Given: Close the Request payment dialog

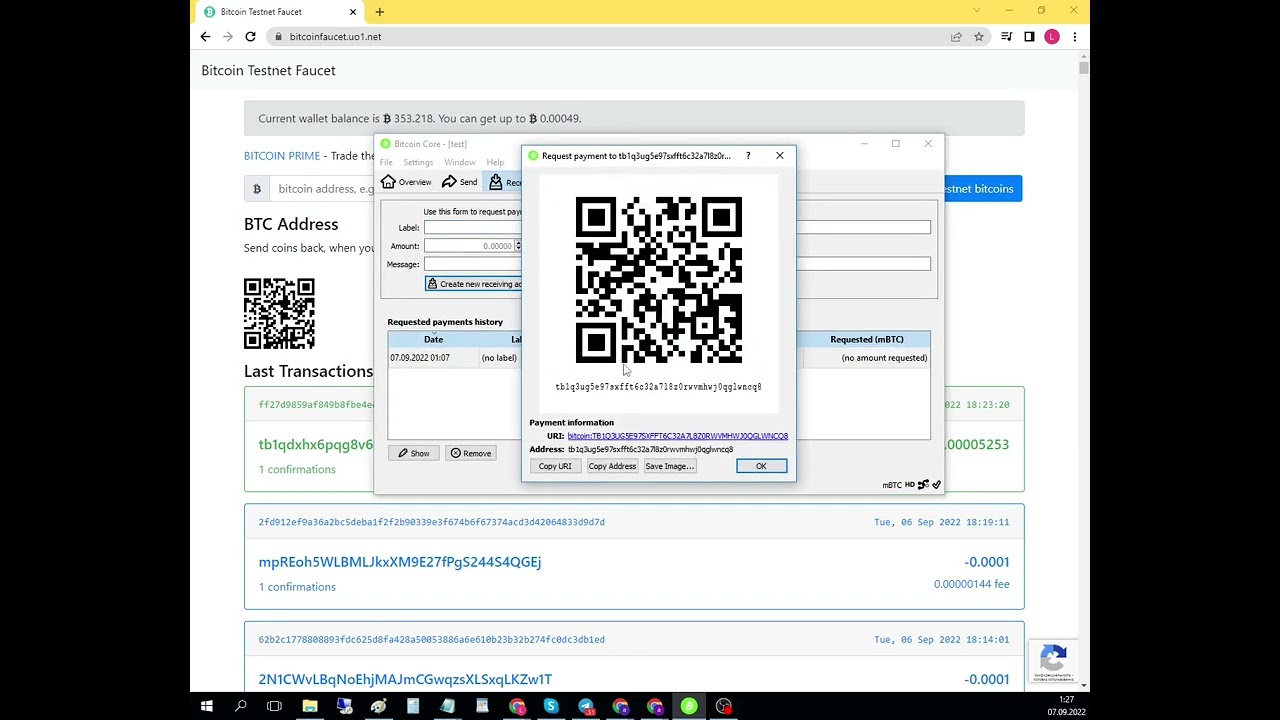Looking at the screenshot, I should pyautogui.click(x=780, y=156).
